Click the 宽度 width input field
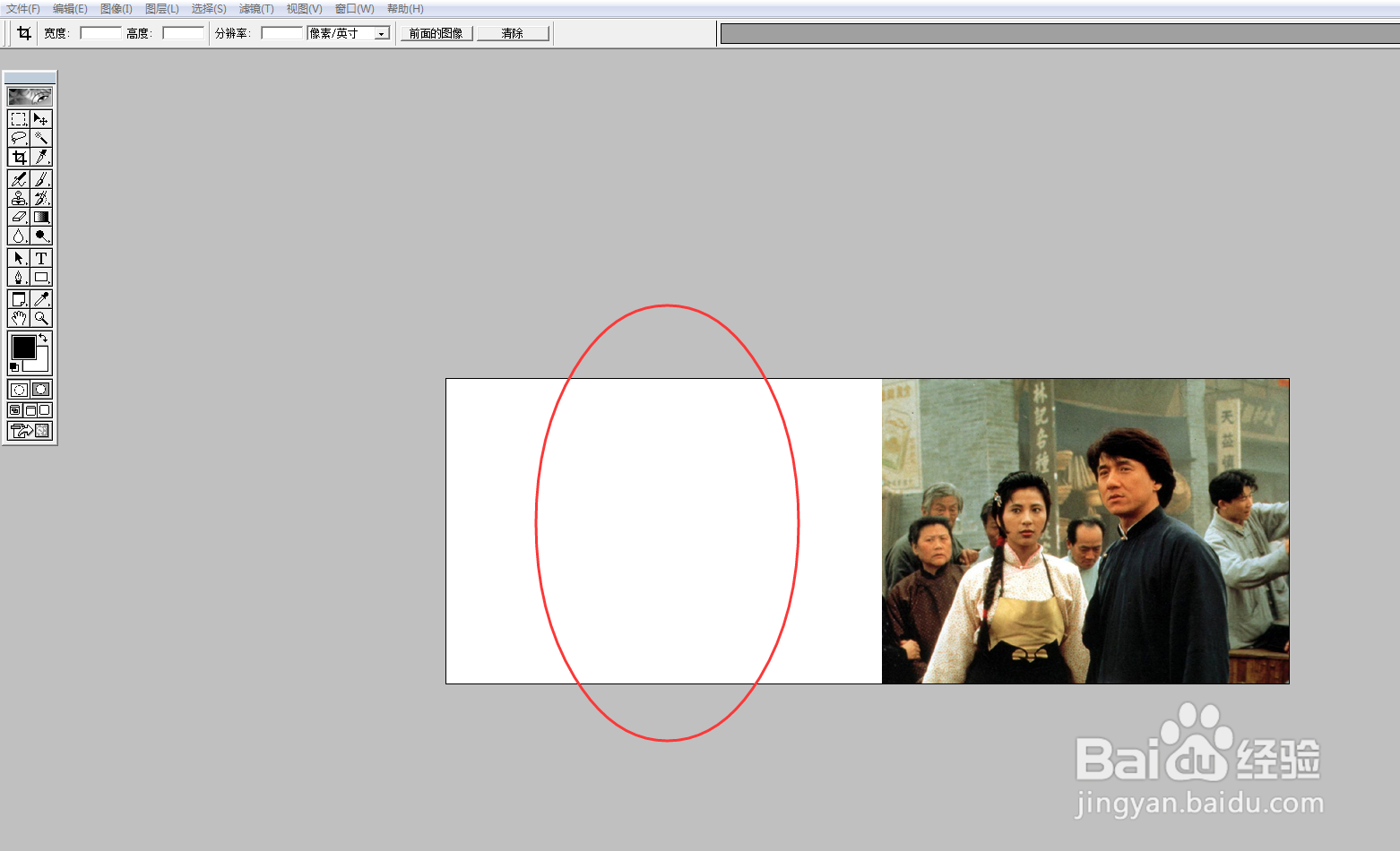 100,33
